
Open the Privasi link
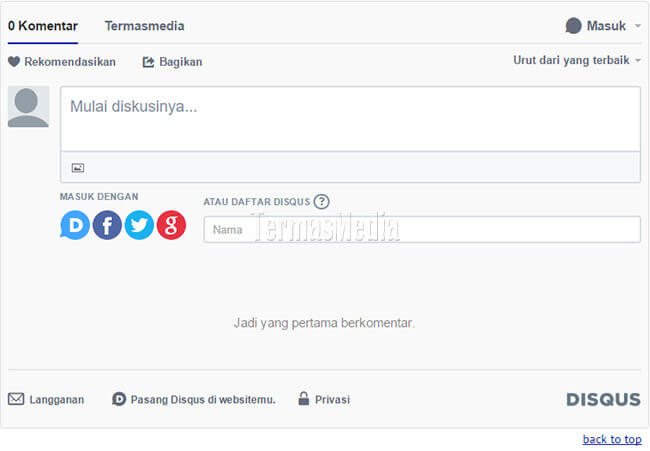332,400
